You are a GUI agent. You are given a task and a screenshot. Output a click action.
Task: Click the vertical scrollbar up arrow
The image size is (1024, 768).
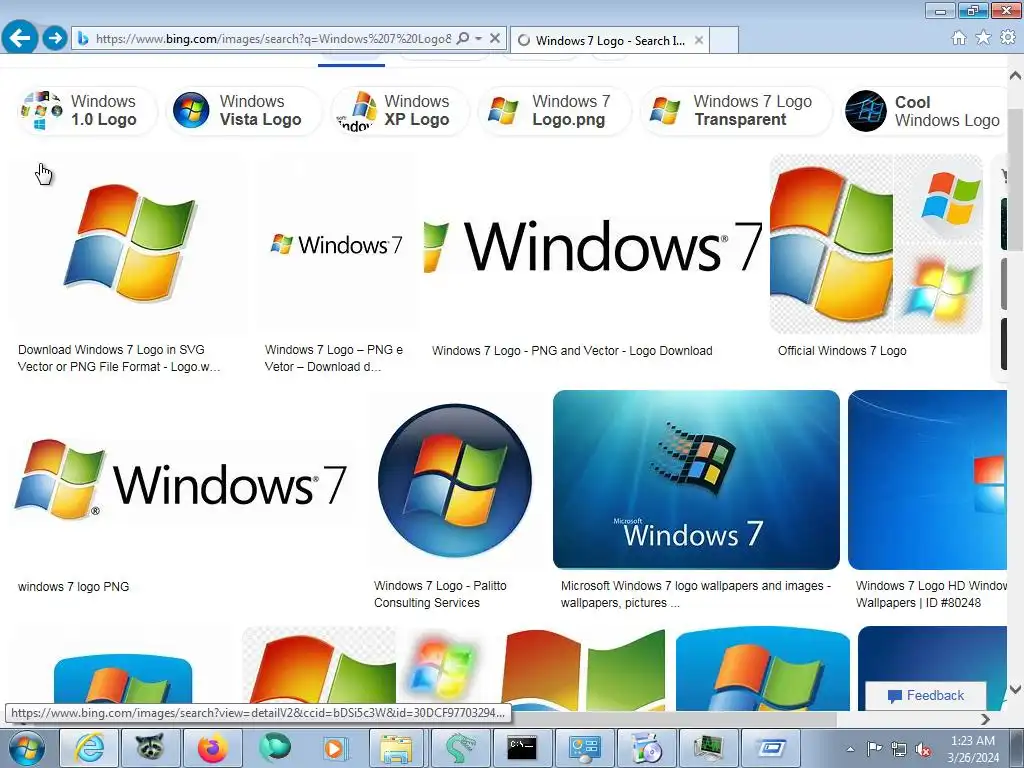coord(1016,76)
